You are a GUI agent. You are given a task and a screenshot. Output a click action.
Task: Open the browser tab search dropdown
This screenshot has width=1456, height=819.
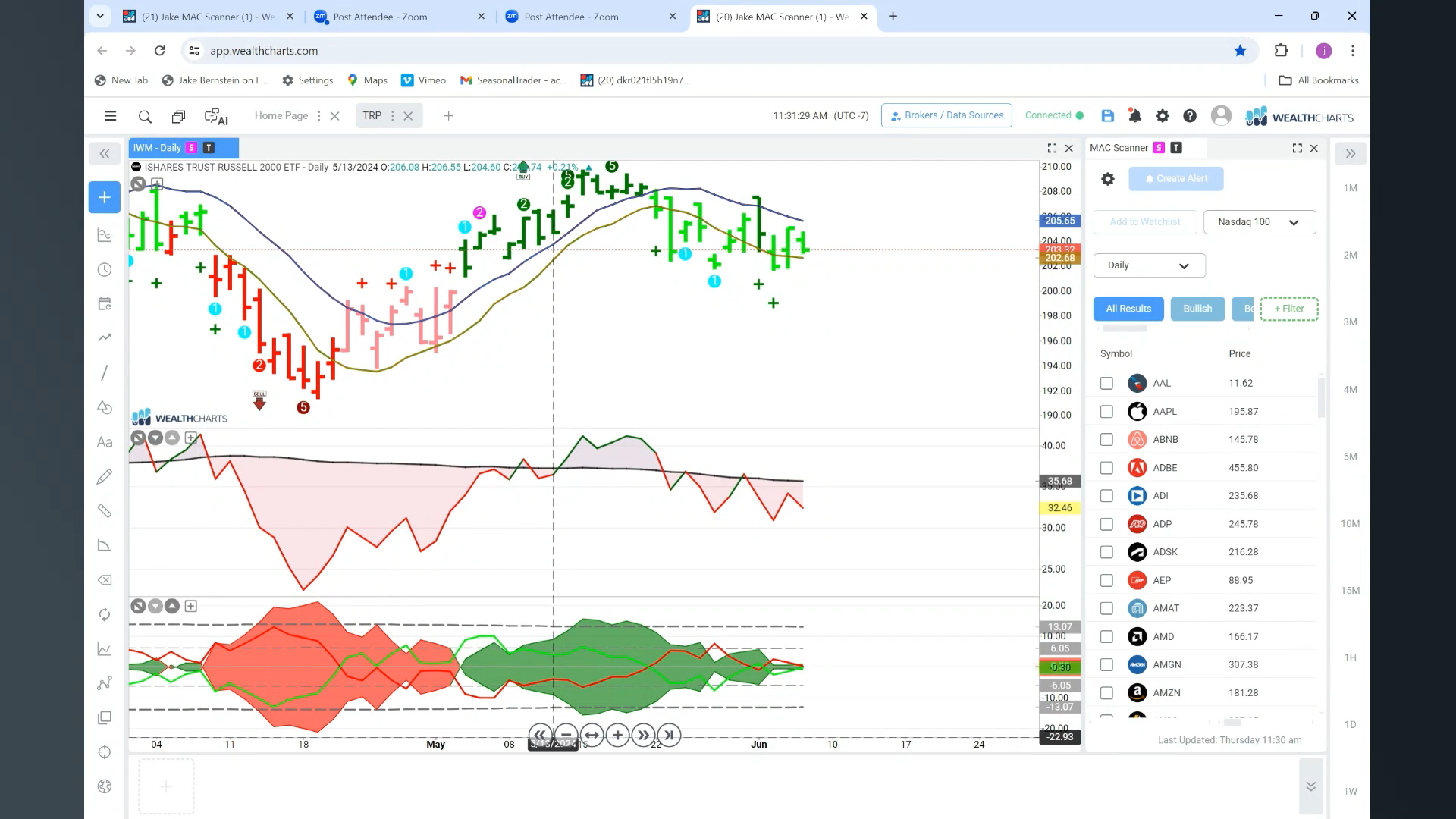[100, 16]
